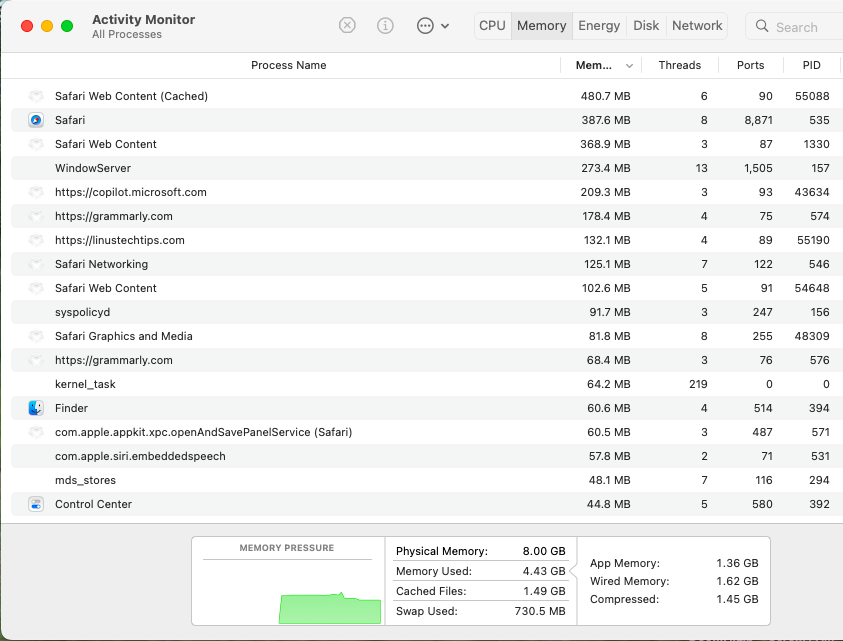Click the ports value 1,505
The image size is (843, 641).
[759, 168]
